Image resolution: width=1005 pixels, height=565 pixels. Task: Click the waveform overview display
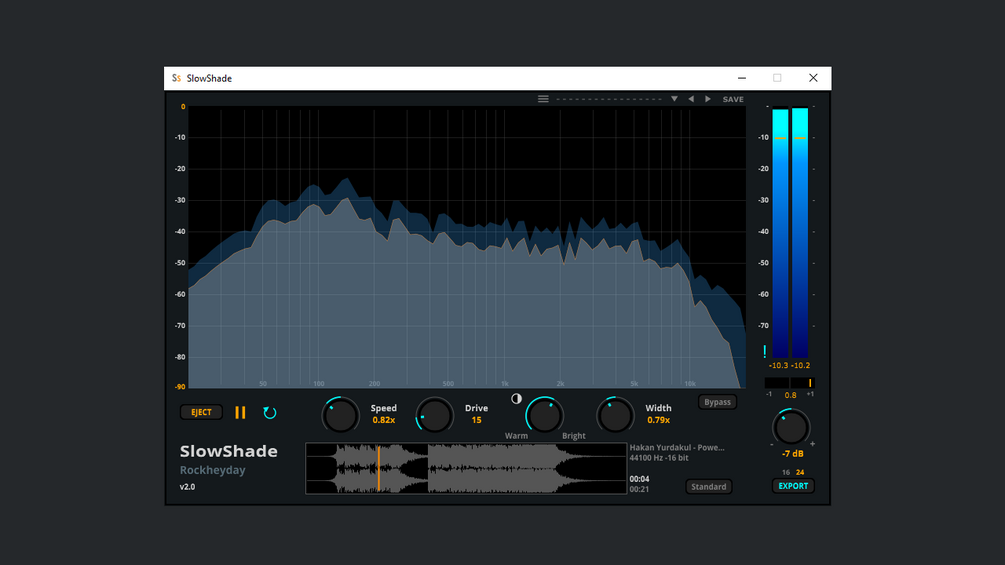tap(466, 468)
